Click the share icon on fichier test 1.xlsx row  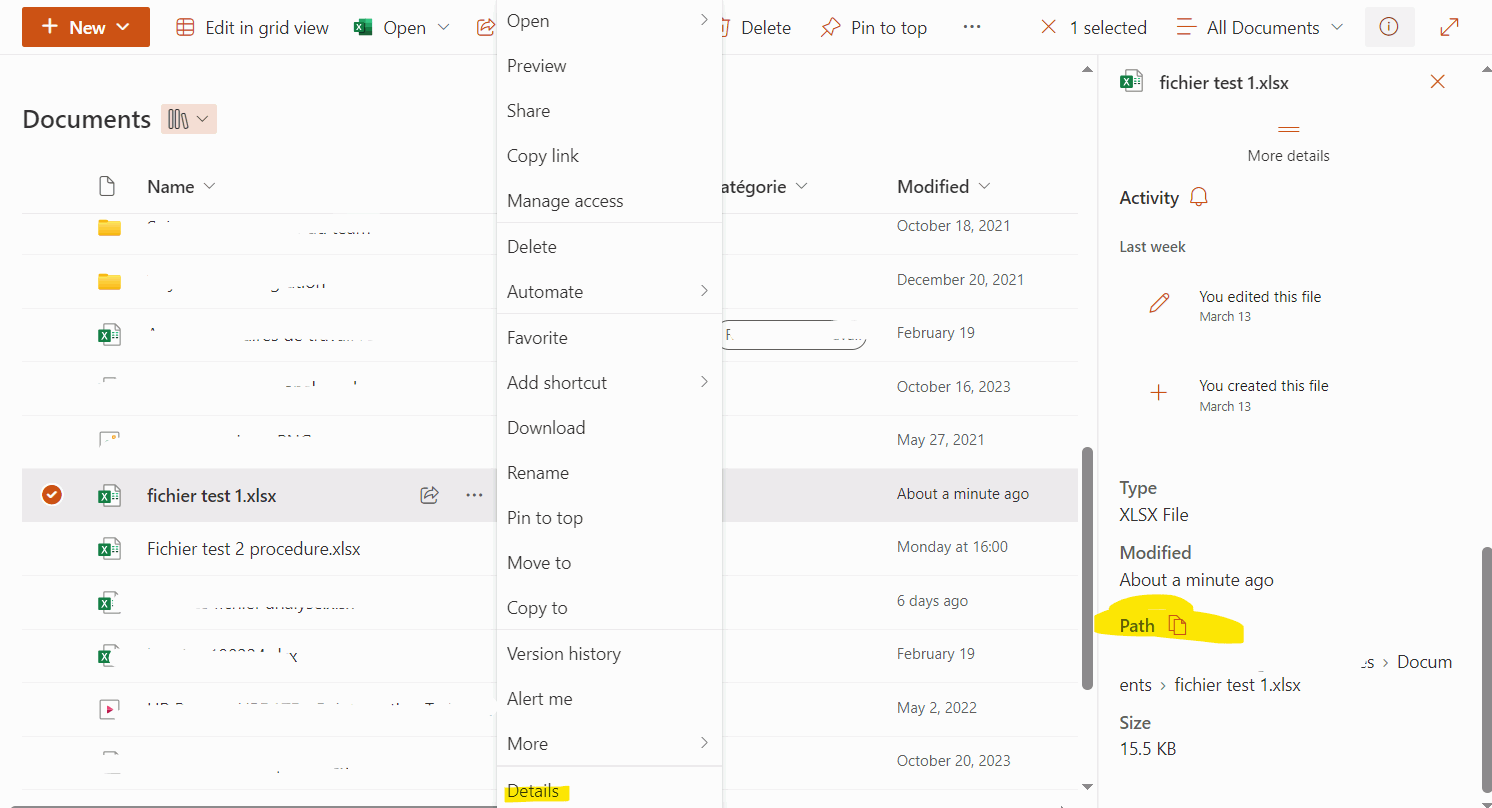coord(430,495)
